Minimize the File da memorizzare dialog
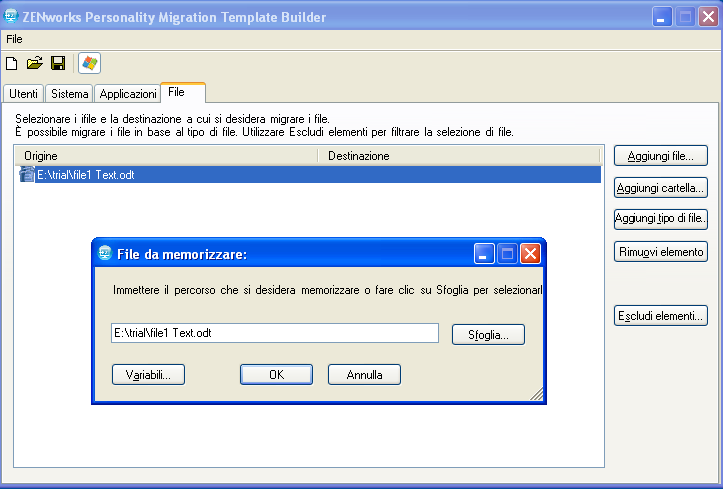Screen dimensions: 723x489 pos(484,253)
